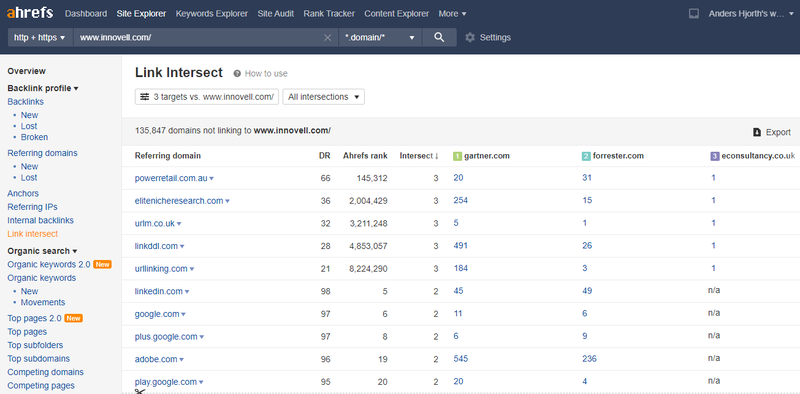Viewport: 800px width, 394px height.
Task: Open the notifications monitor icon
Action: [693, 14]
